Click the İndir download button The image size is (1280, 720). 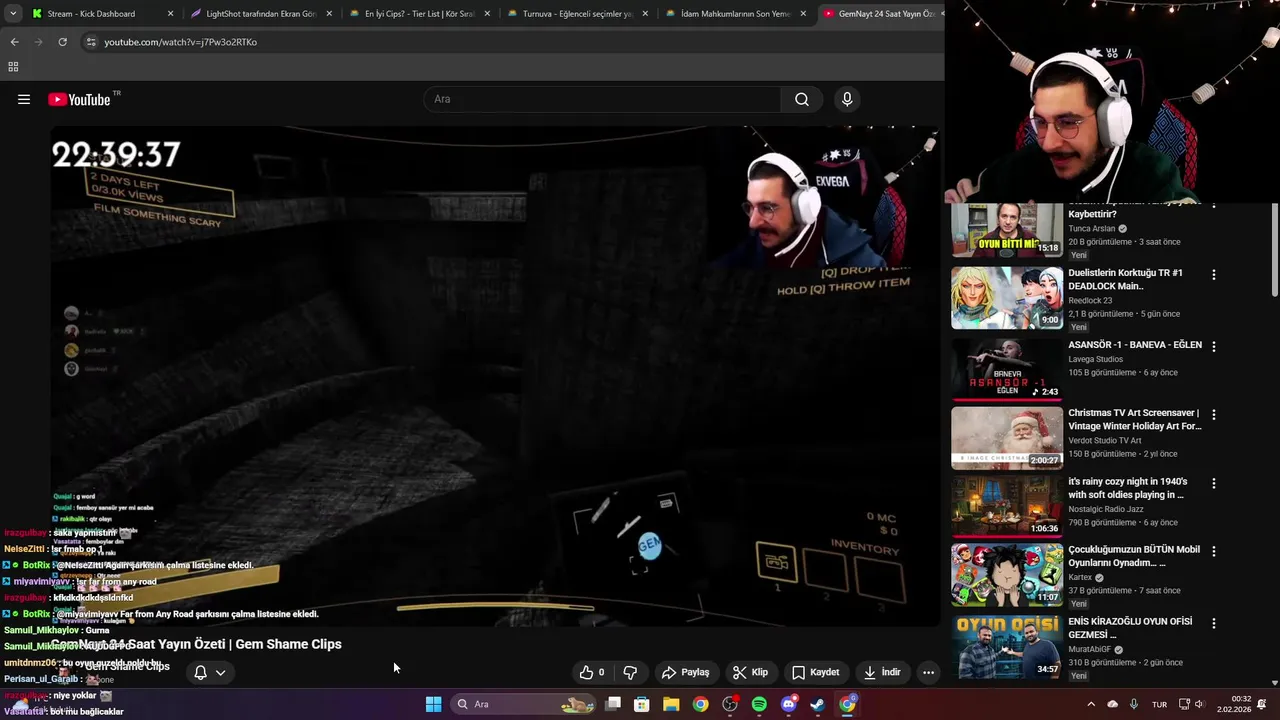pos(883,672)
